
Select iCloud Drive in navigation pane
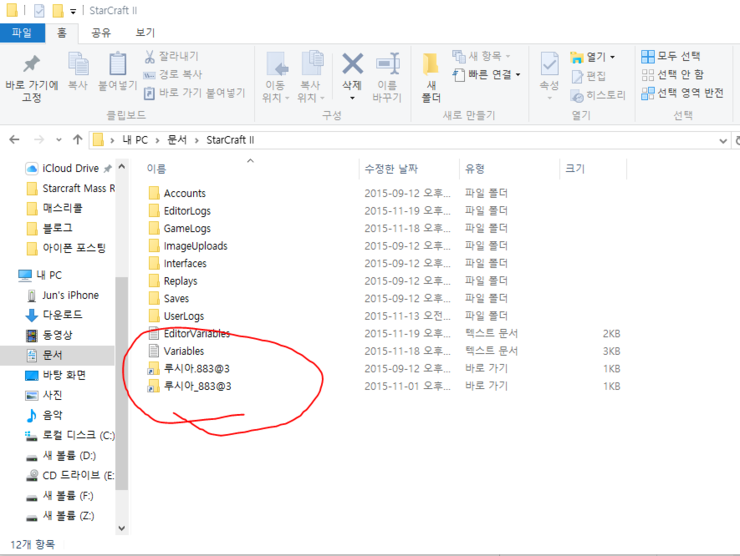(69, 168)
